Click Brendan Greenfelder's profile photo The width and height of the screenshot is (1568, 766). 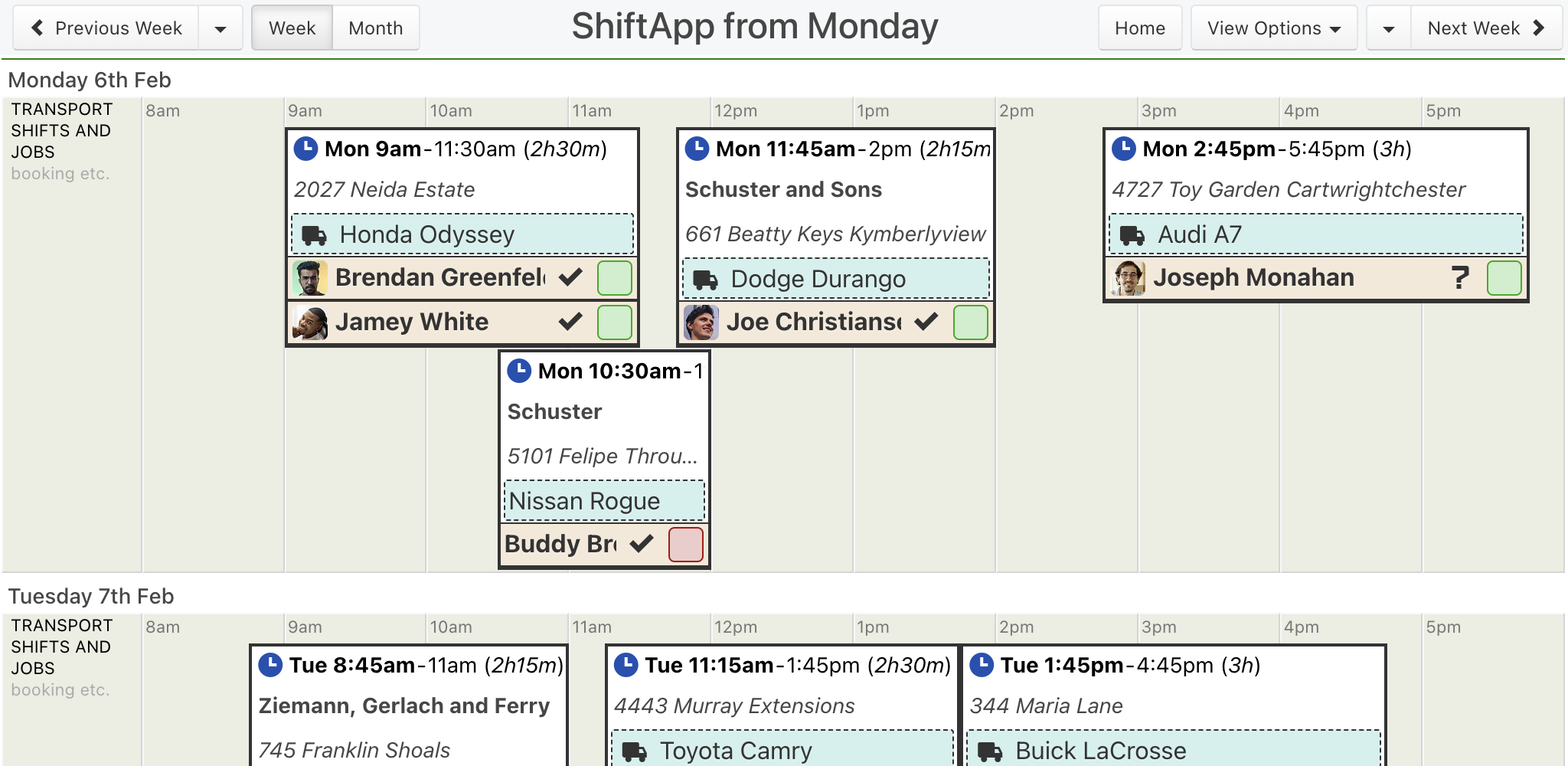(310, 278)
